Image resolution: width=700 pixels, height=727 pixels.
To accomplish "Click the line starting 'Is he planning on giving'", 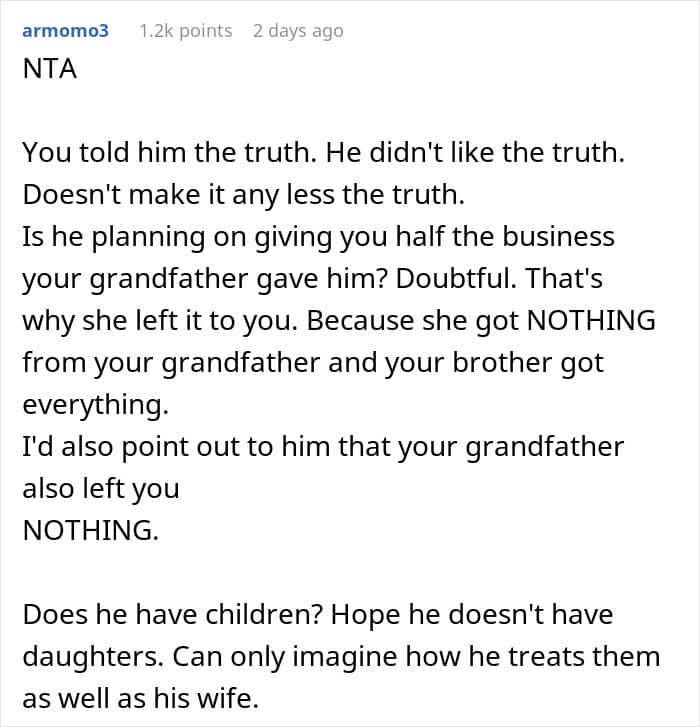I will point(318,237).
